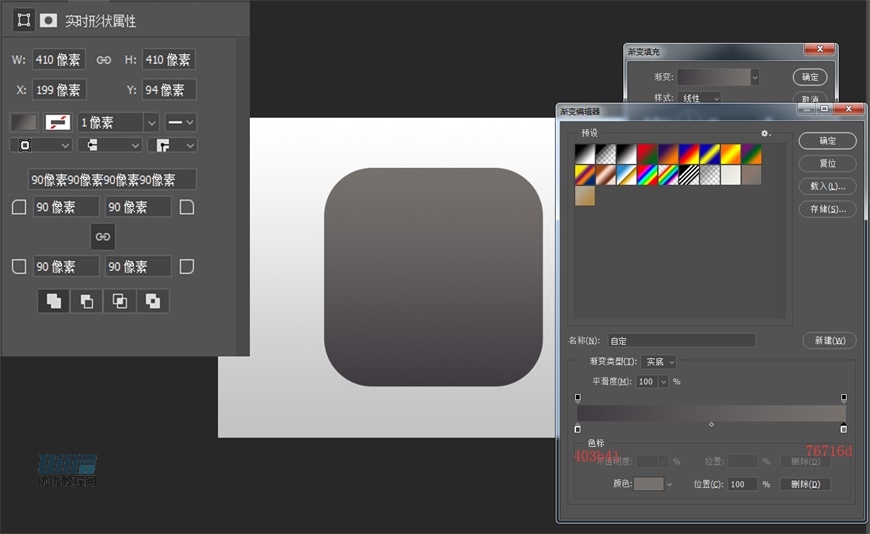Click the stroke color swatch with red slash

tap(58, 122)
